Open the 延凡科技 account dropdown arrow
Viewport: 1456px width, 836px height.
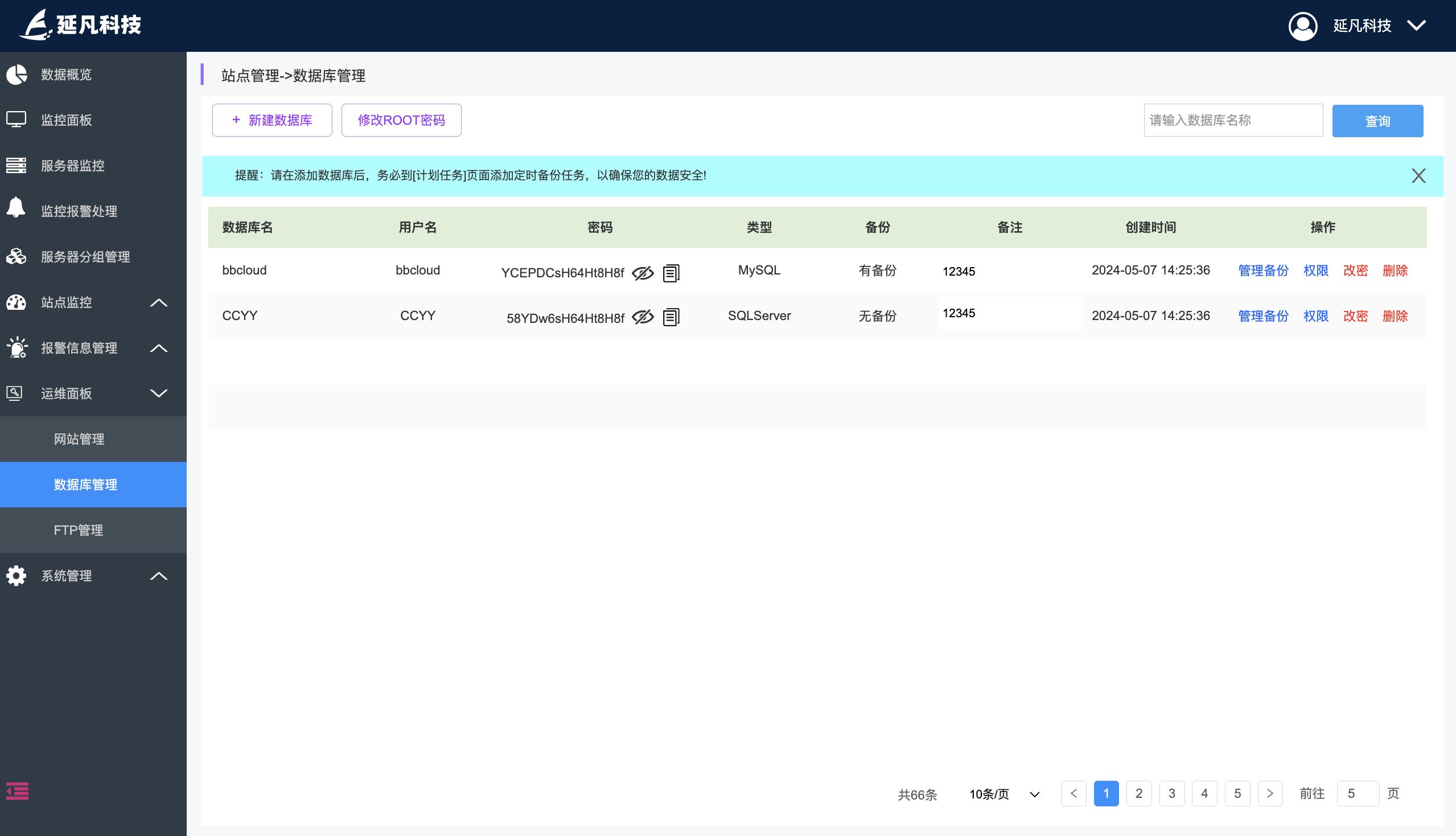tap(1416, 26)
